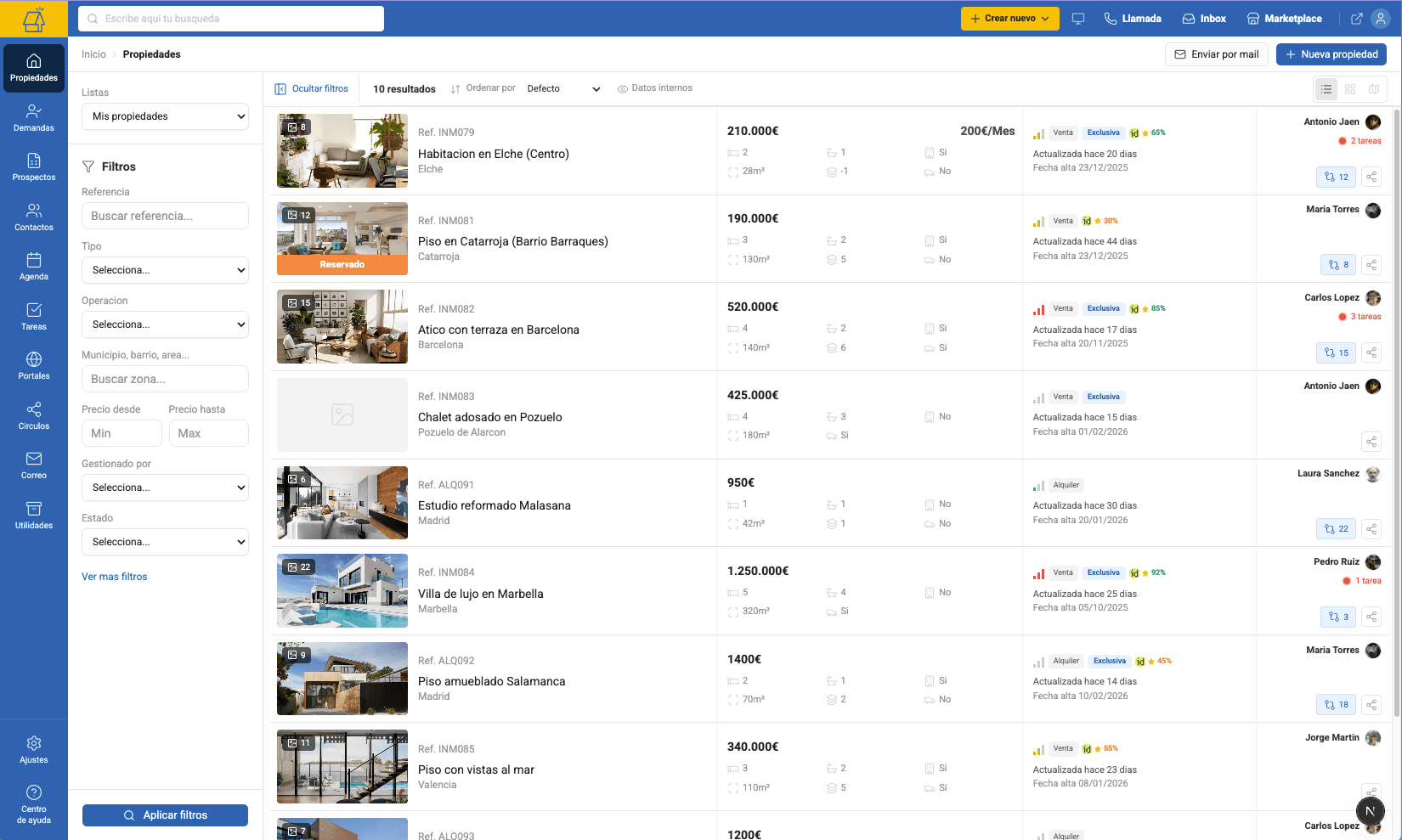Expand the Crear nuevo dropdown button
1402x840 pixels.
pos(1009,19)
